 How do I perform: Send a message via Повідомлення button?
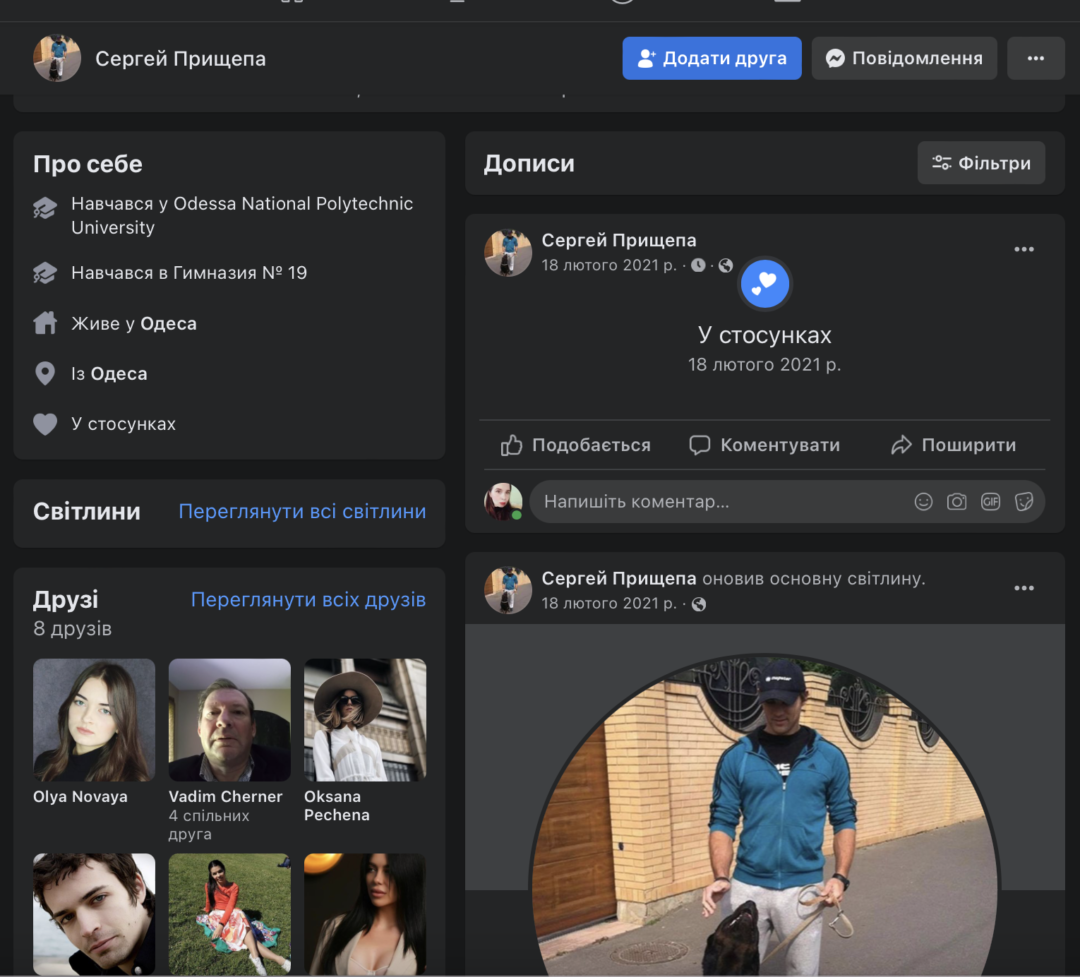click(904, 59)
